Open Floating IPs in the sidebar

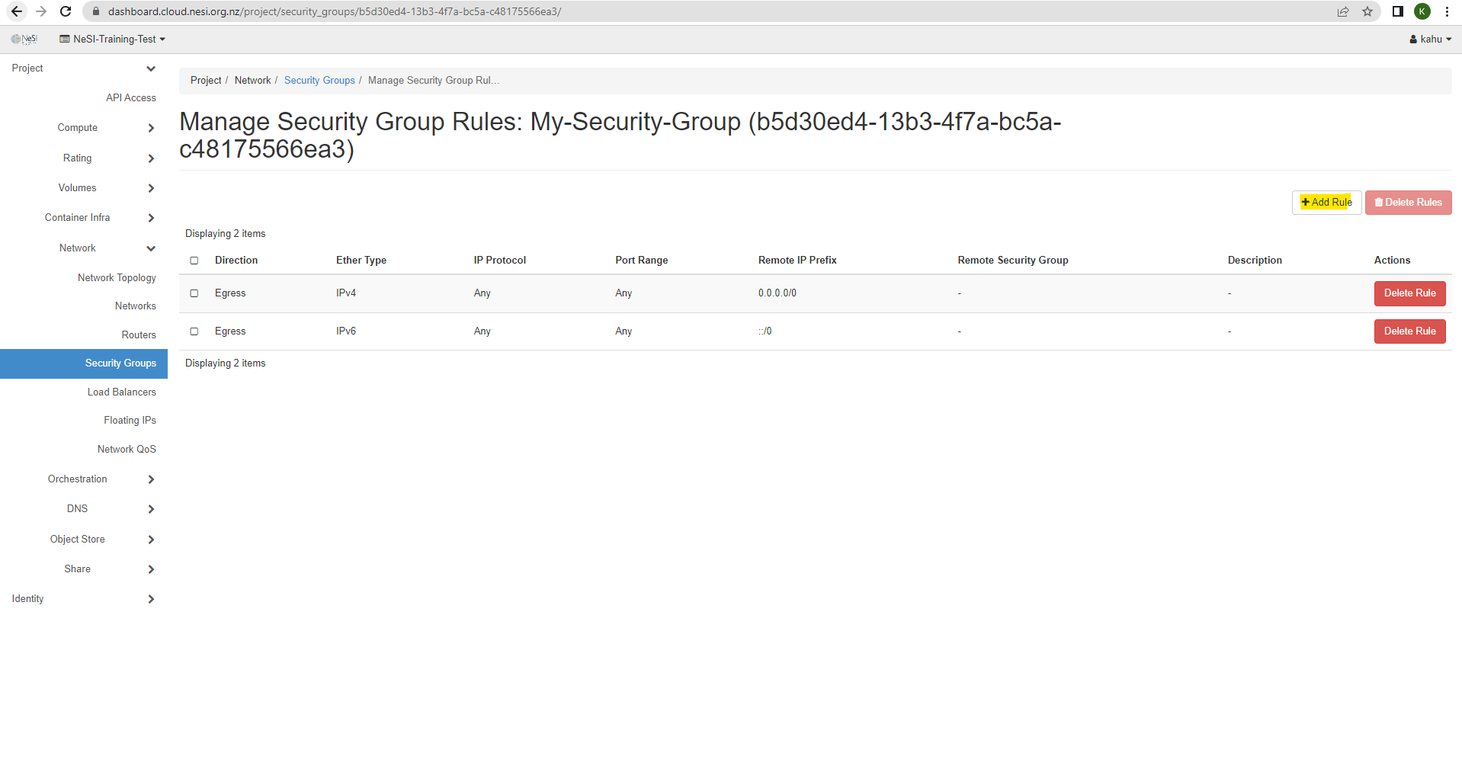(x=129, y=420)
